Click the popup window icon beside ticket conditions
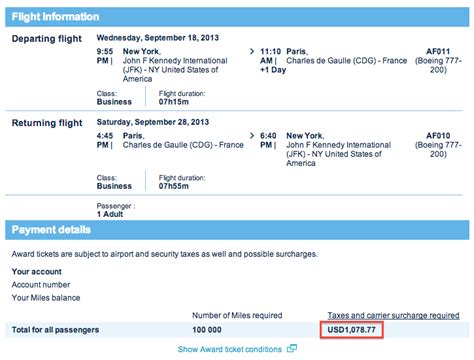Screen dimensions: 474x360 pyautogui.click(x=292, y=348)
